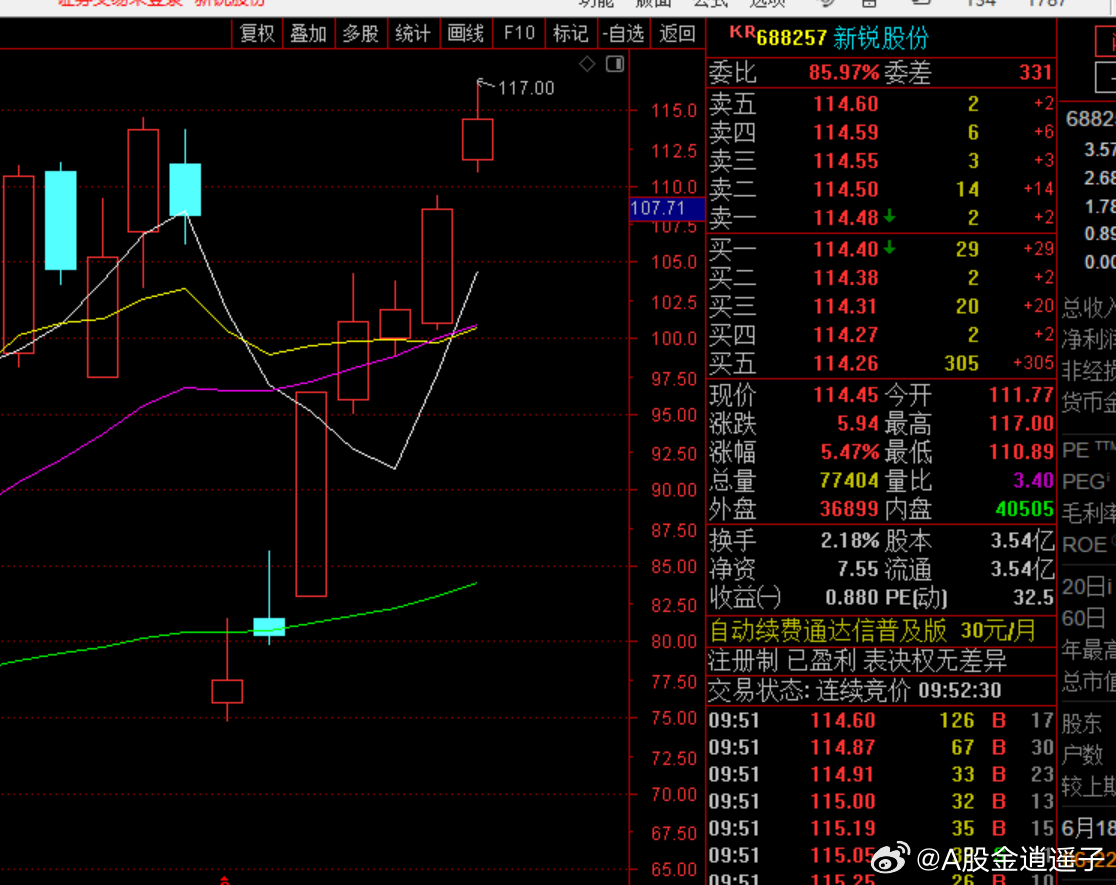1116x885 pixels.
Task: Click the 117.00 high price label
Action: pyautogui.click(x=526, y=88)
